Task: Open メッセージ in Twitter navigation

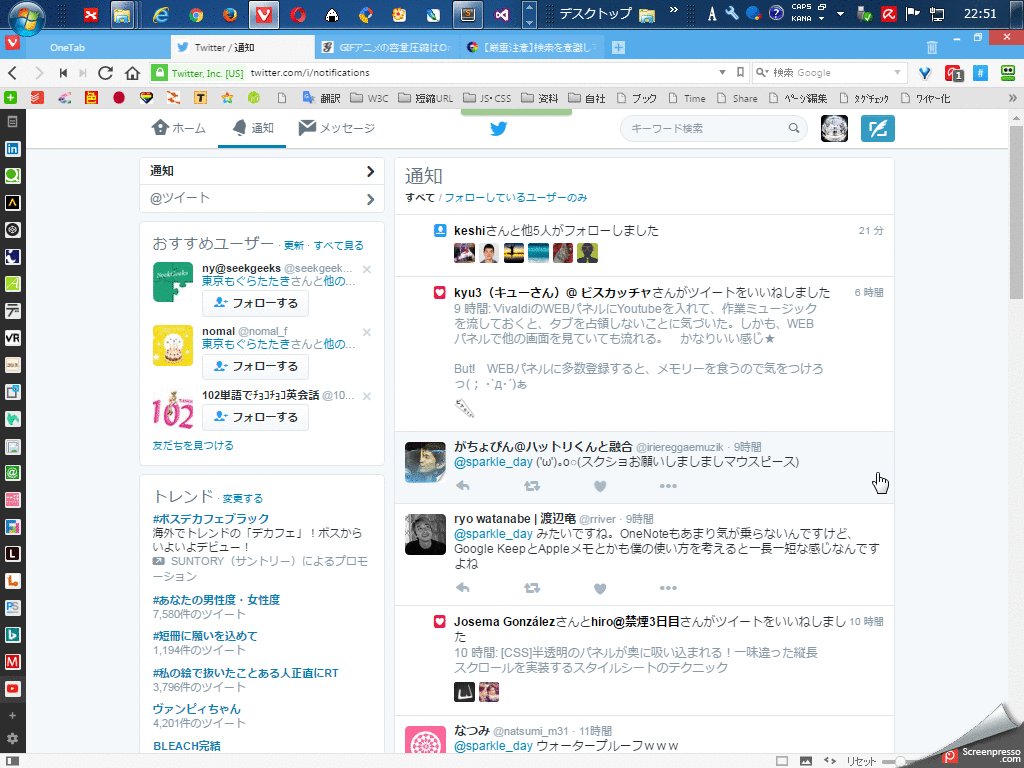Action: click(x=337, y=128)
